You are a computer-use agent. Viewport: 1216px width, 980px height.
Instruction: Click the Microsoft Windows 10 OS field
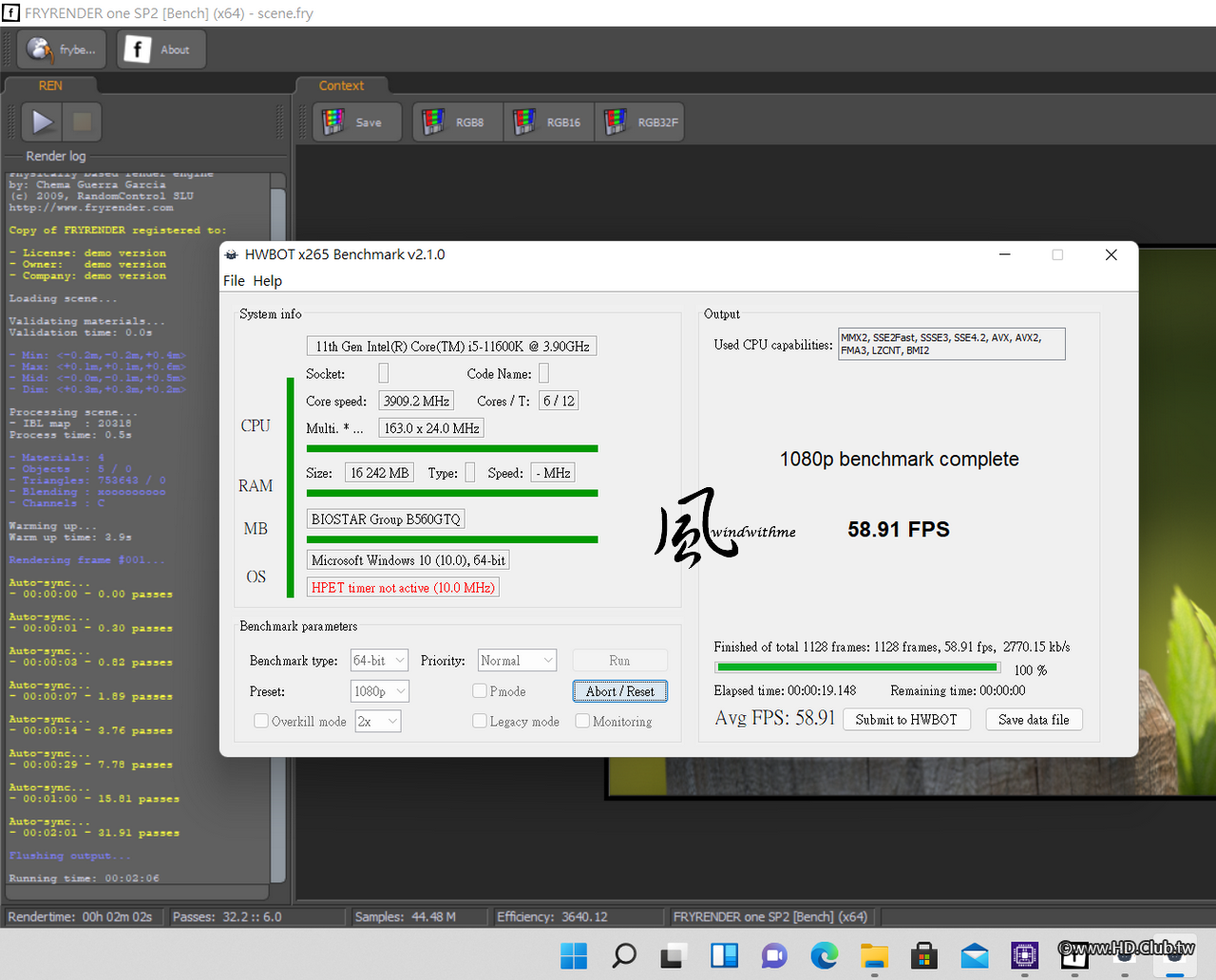click(408, 560)
